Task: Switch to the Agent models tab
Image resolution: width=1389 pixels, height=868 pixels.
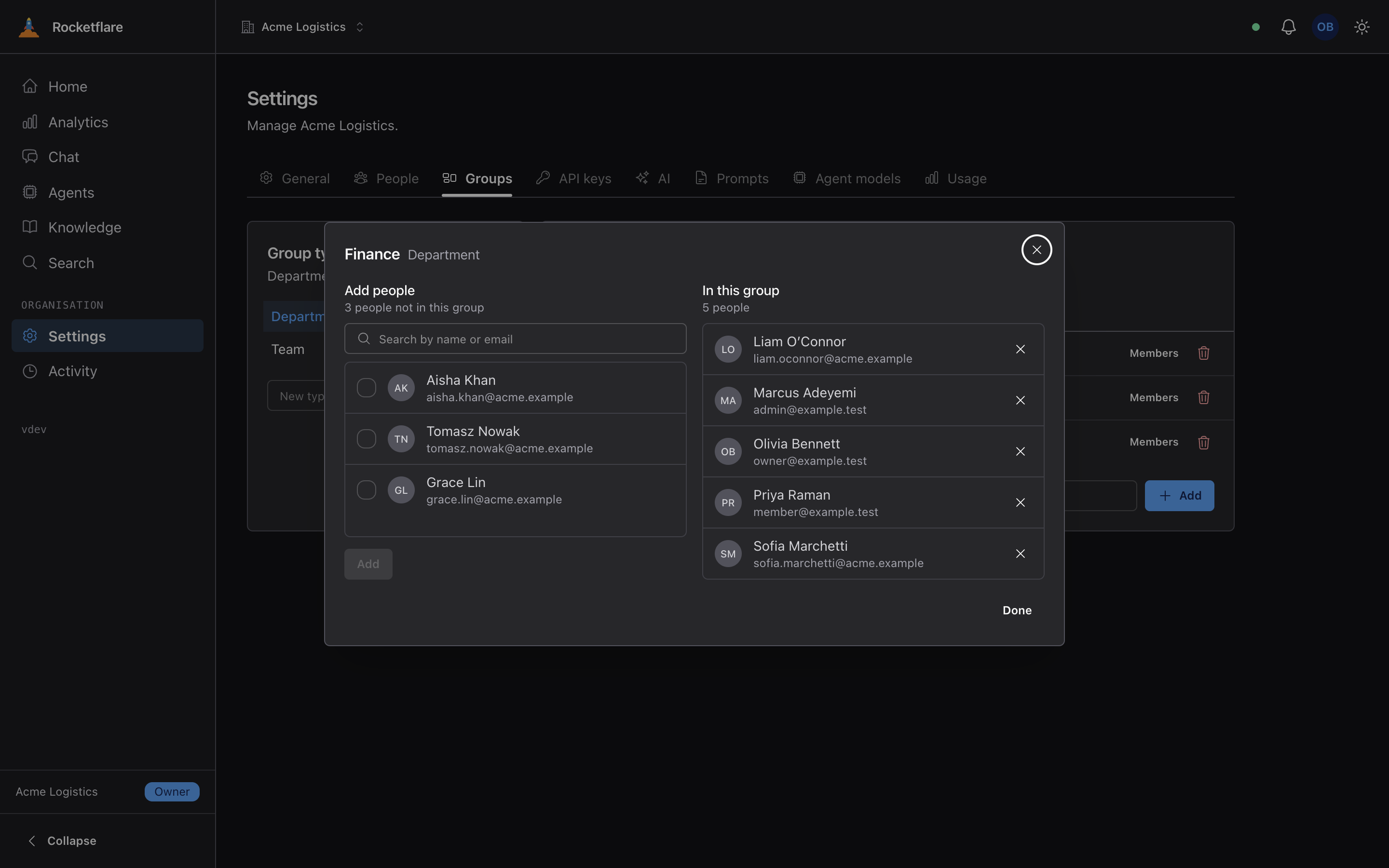Action: (847, 178)
